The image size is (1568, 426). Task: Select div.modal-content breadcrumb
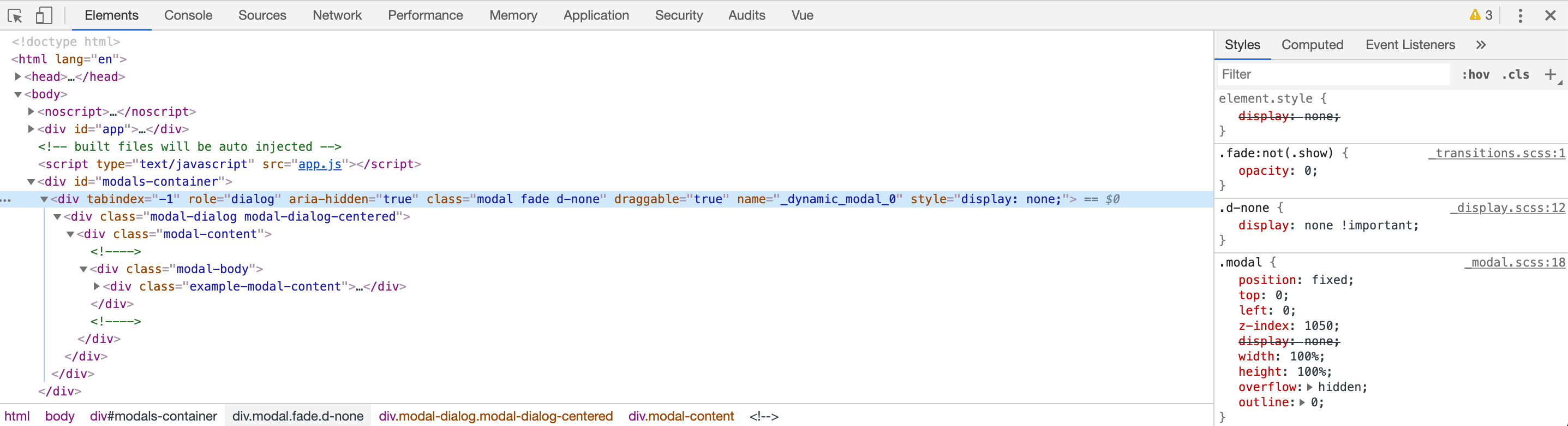[x=681, y=416]
